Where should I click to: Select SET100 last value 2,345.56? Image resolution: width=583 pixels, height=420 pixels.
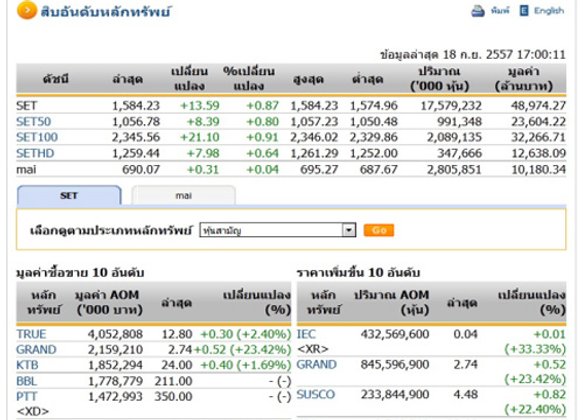[x=136, y=137]
